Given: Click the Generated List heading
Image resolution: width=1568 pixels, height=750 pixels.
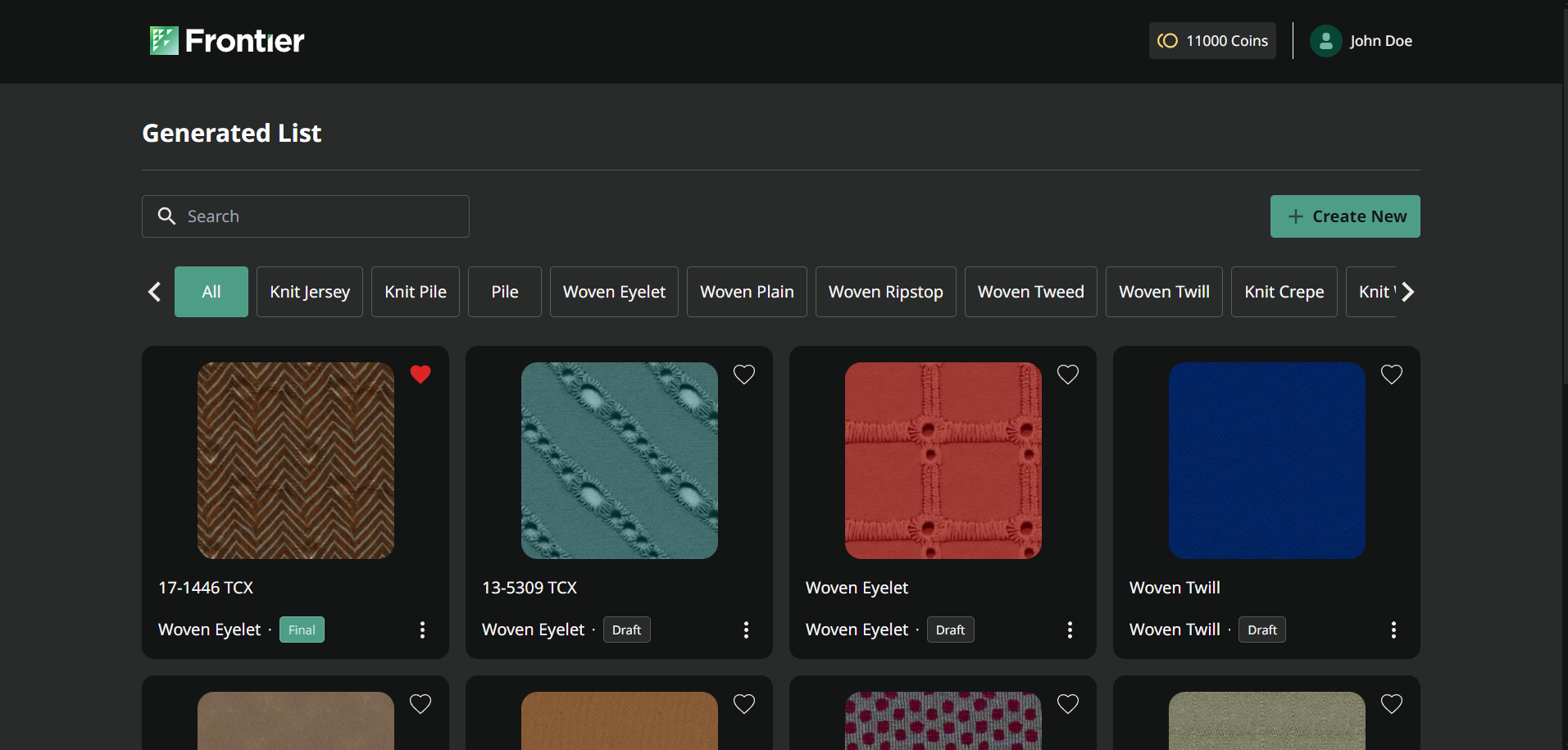Looking at the screenshot, I should click(x=232, y=133).
